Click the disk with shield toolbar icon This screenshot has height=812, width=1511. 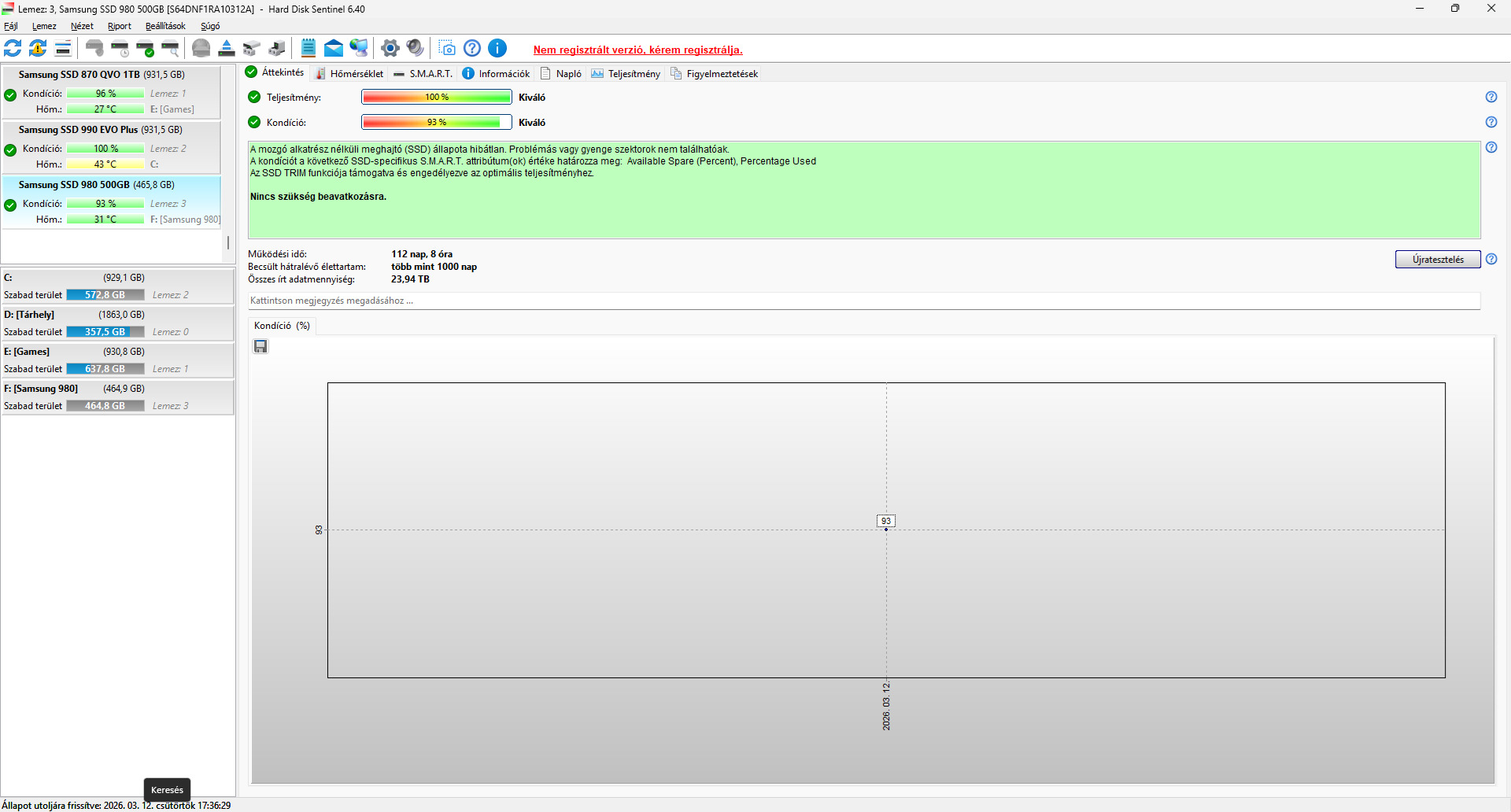[94, 49]
